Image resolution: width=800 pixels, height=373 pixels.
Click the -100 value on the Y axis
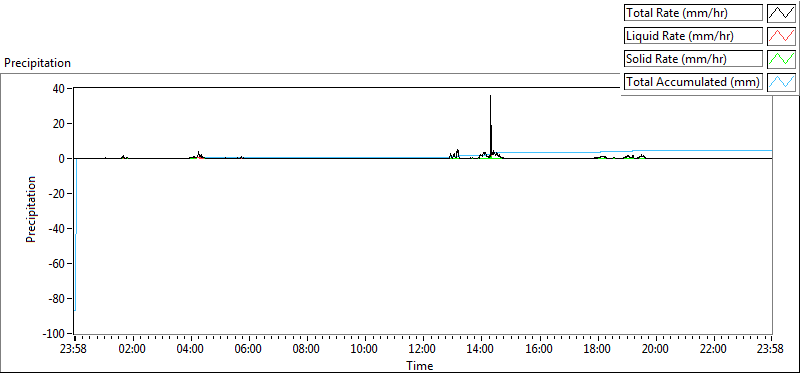pos(55,334)
